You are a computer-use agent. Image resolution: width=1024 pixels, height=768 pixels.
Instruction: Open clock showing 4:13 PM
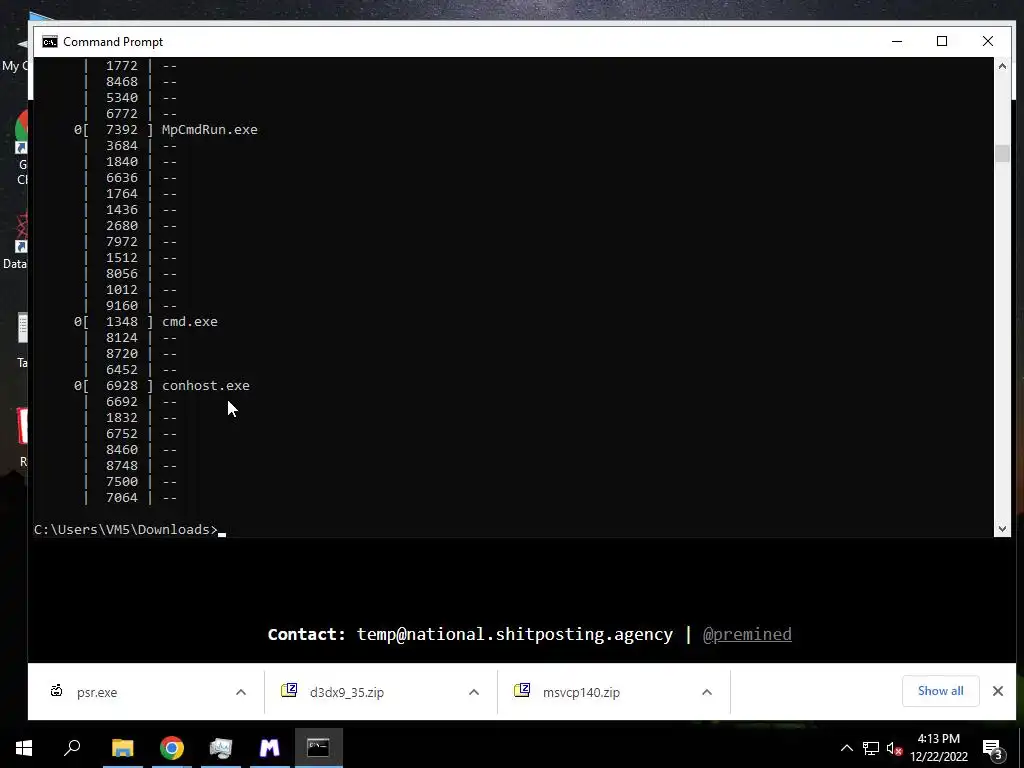point(938,739)
